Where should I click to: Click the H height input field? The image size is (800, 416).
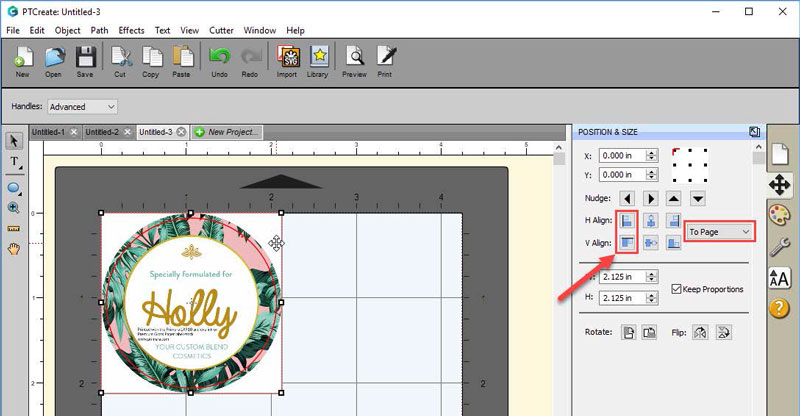click(622, 298)
